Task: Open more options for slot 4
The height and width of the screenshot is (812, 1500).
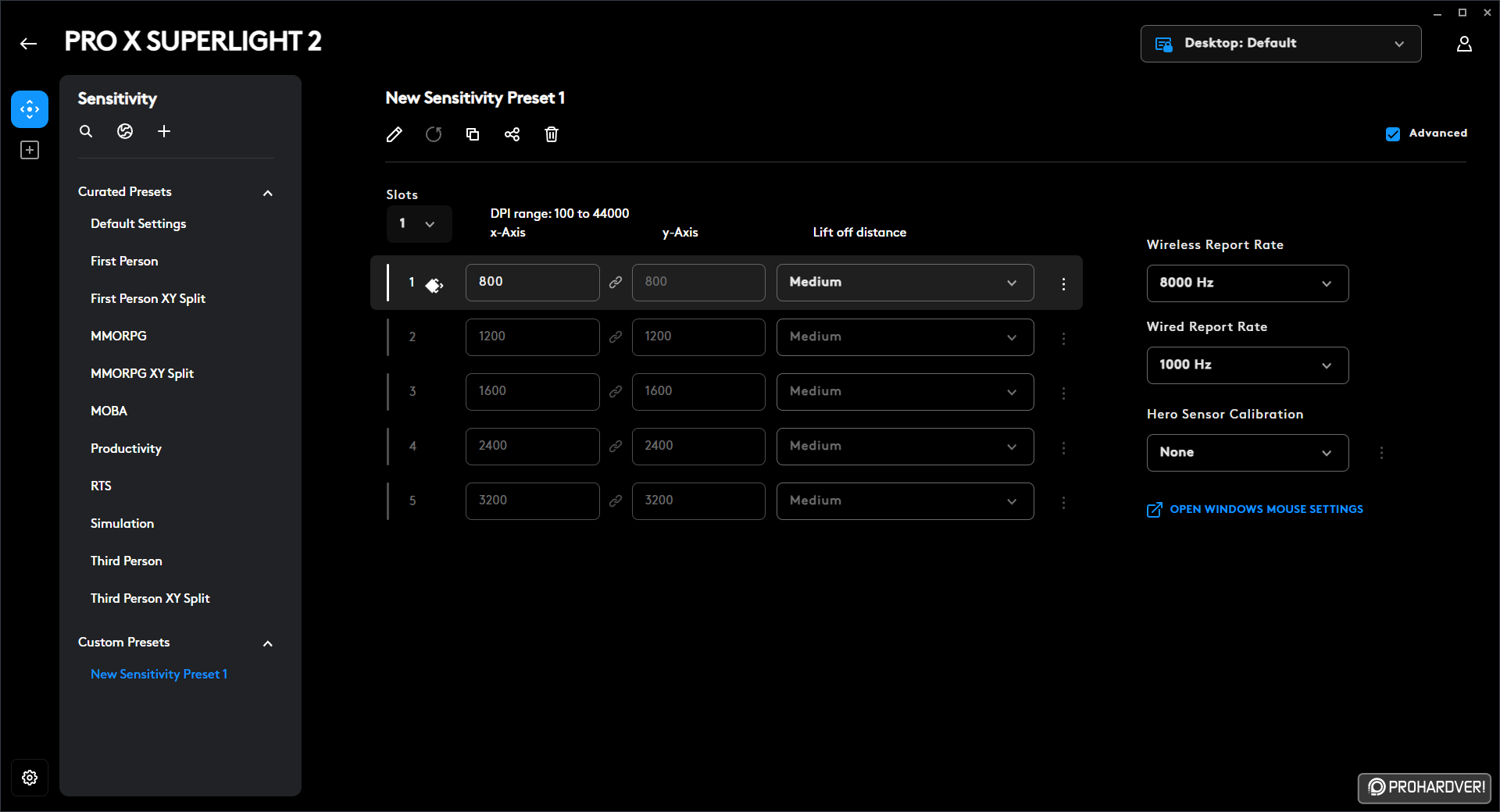Action: pyautogui.click(x=1063, y=448)
